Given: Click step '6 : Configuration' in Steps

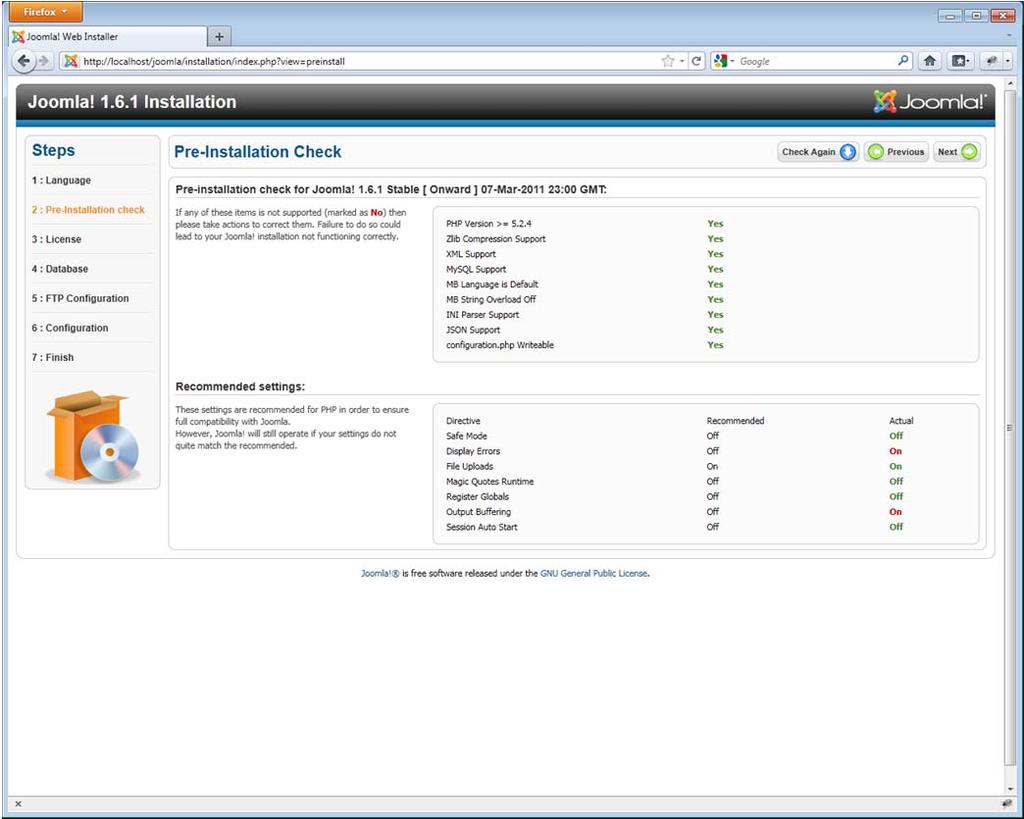Looking at the screenshot, I should coord(70,328).
